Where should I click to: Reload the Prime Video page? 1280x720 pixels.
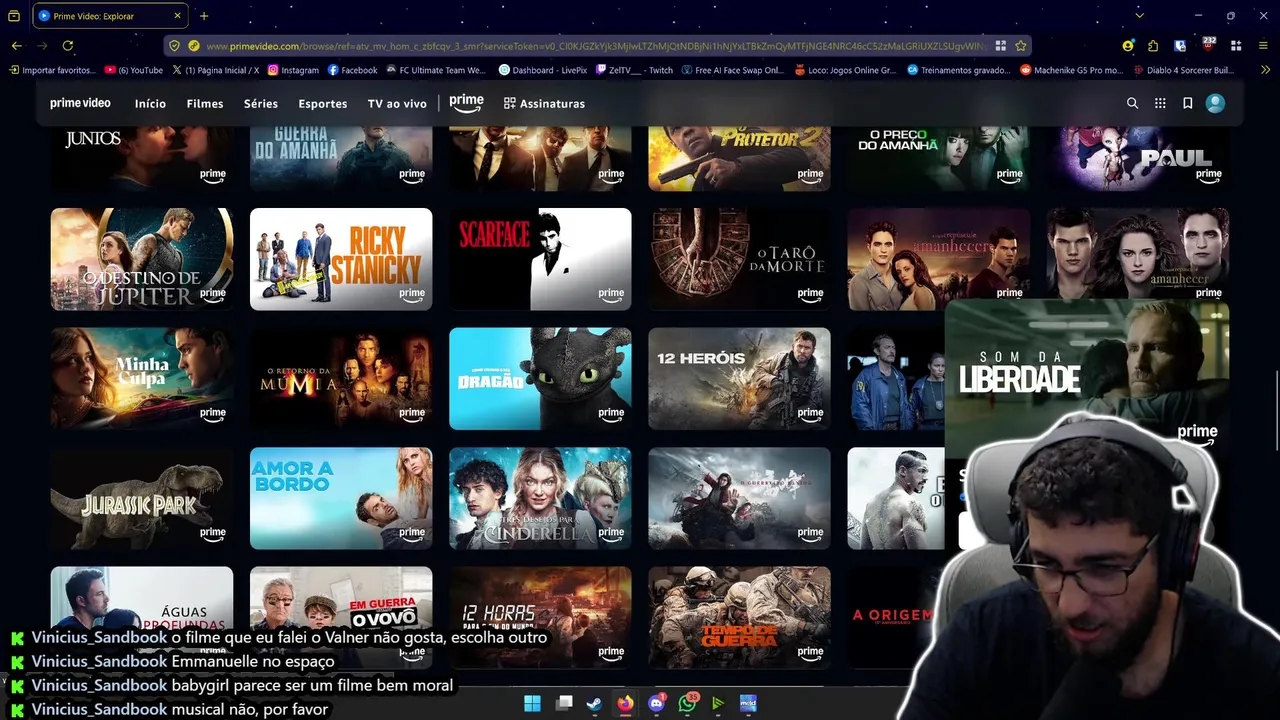tap(68, 46)
